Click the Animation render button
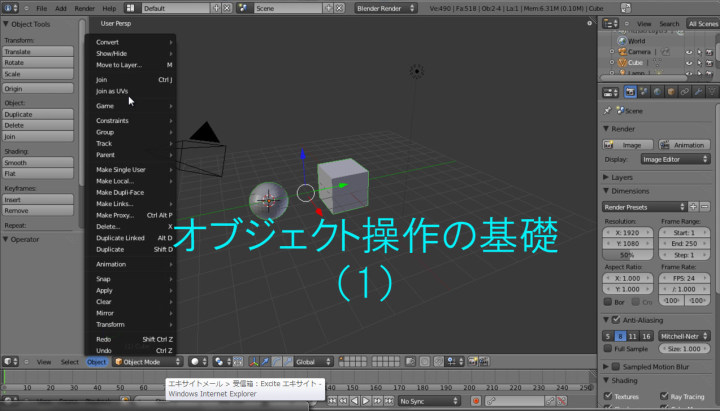The image size is (720, 411). [684, 144]
